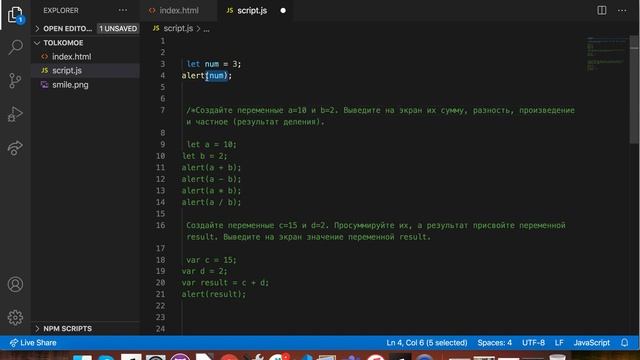Screen dimensions: 640x360
Task: Click the 'var c = 15;' line
Action: point(211,260)
